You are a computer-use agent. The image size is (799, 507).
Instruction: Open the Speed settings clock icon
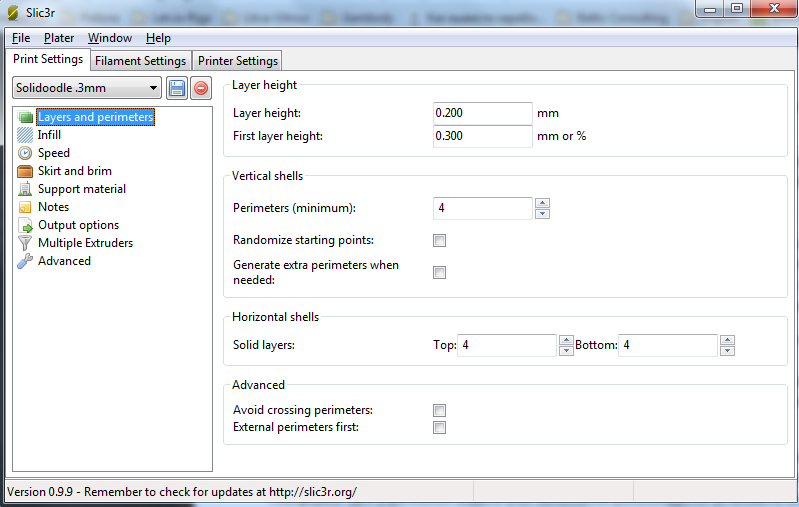[x=25, y=153]
